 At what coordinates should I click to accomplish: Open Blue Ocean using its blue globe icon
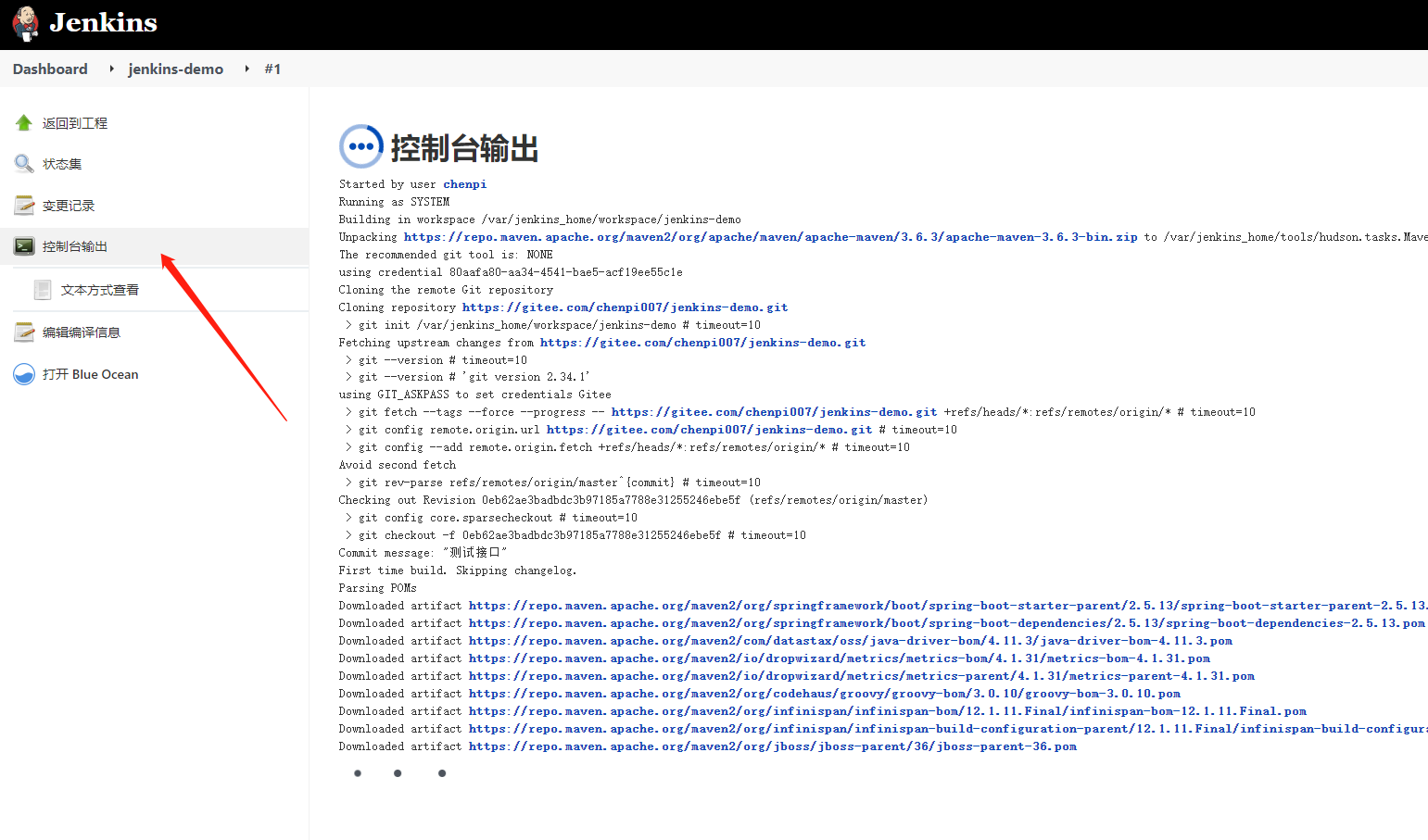23,373
